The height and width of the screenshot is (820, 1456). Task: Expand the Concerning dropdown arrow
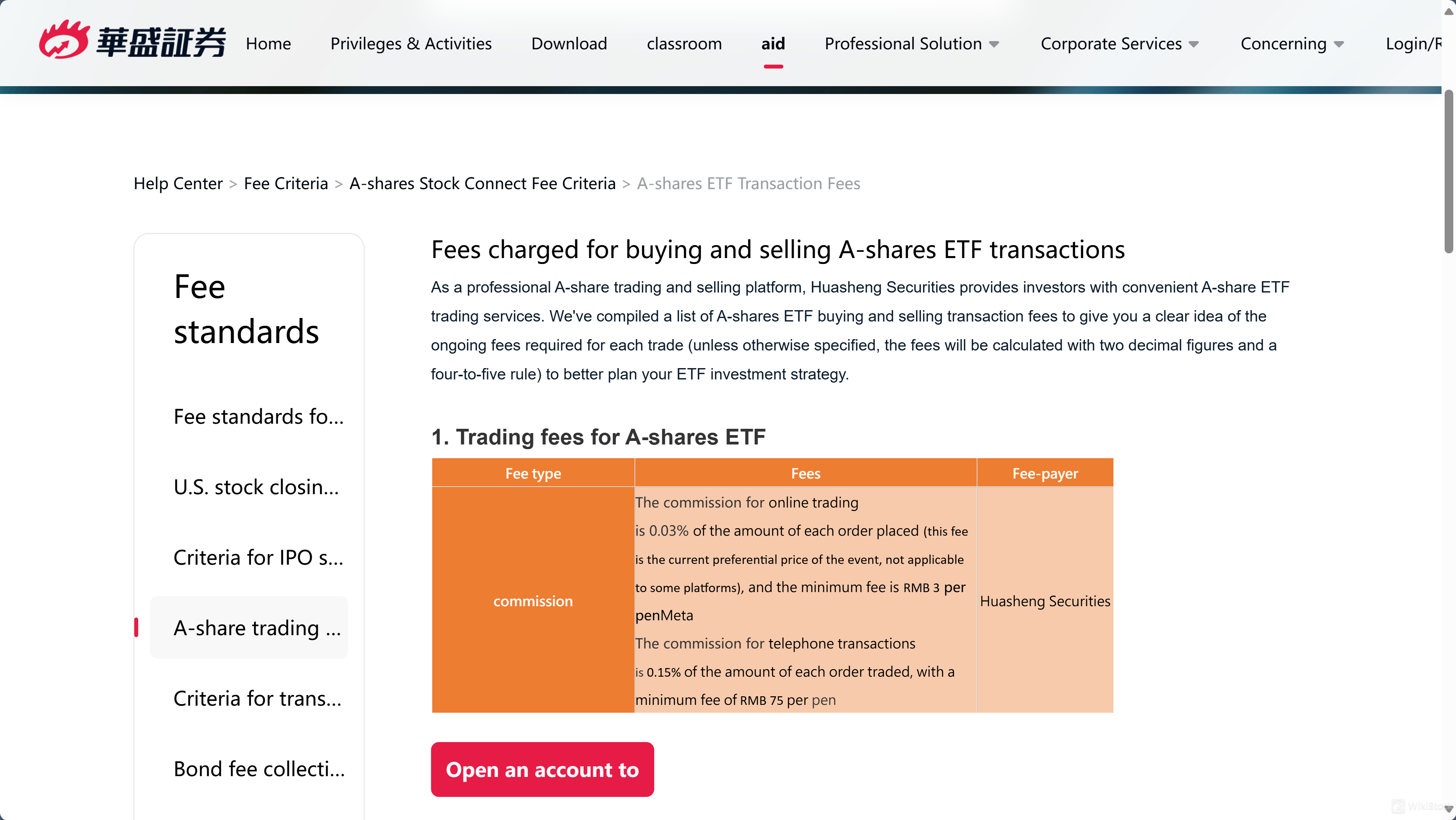click(x=1339, y=44)
